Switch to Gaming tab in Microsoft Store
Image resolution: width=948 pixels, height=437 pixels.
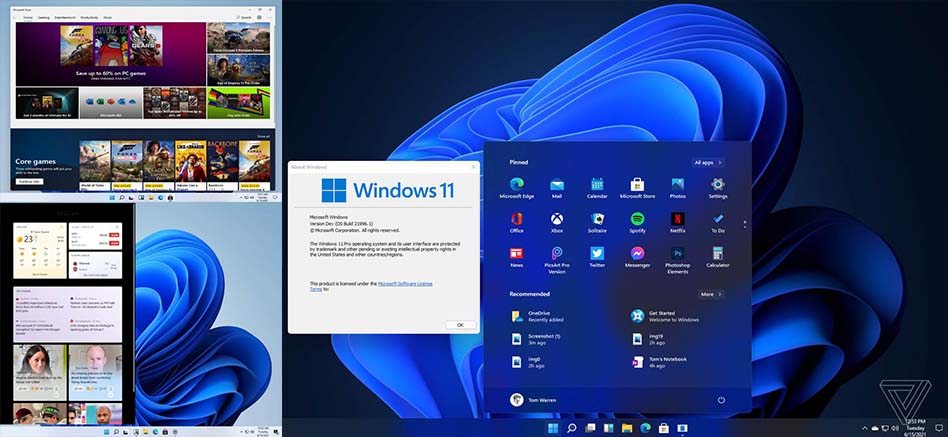click(x=44, y=18)
